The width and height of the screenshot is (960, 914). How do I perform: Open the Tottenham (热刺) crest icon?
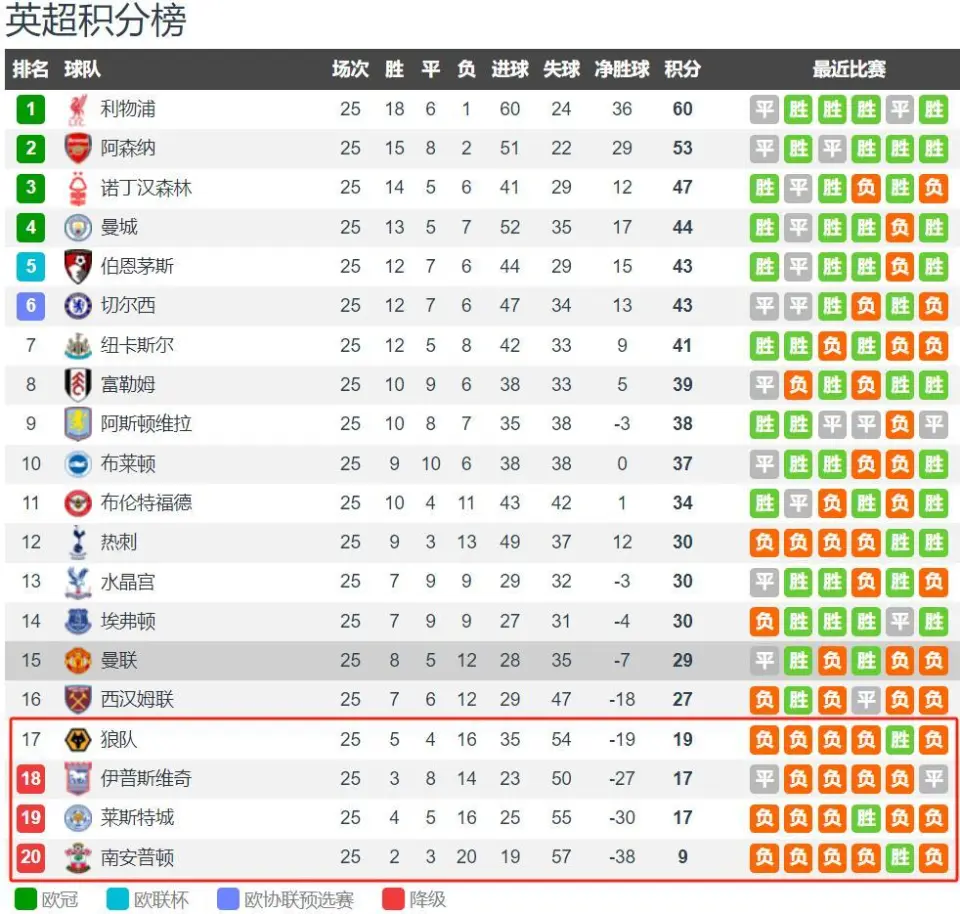78,542
